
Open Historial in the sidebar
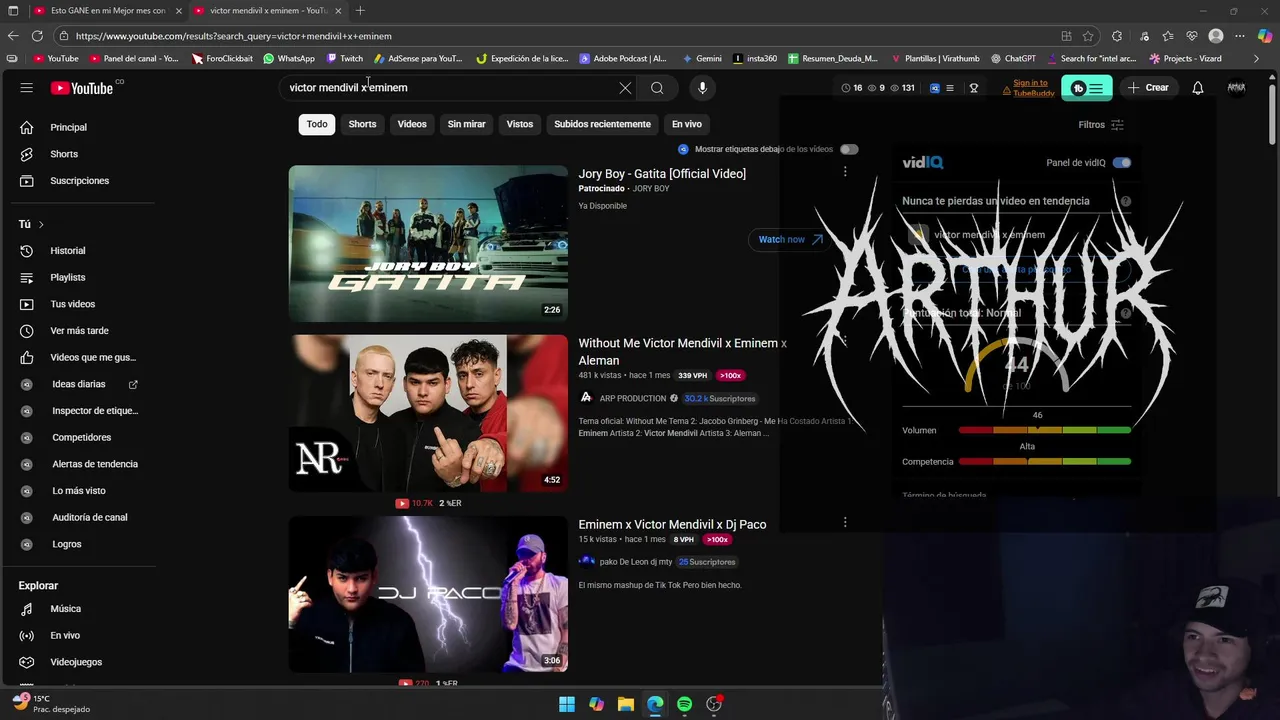pyautogui.click(x=67, y=251)
